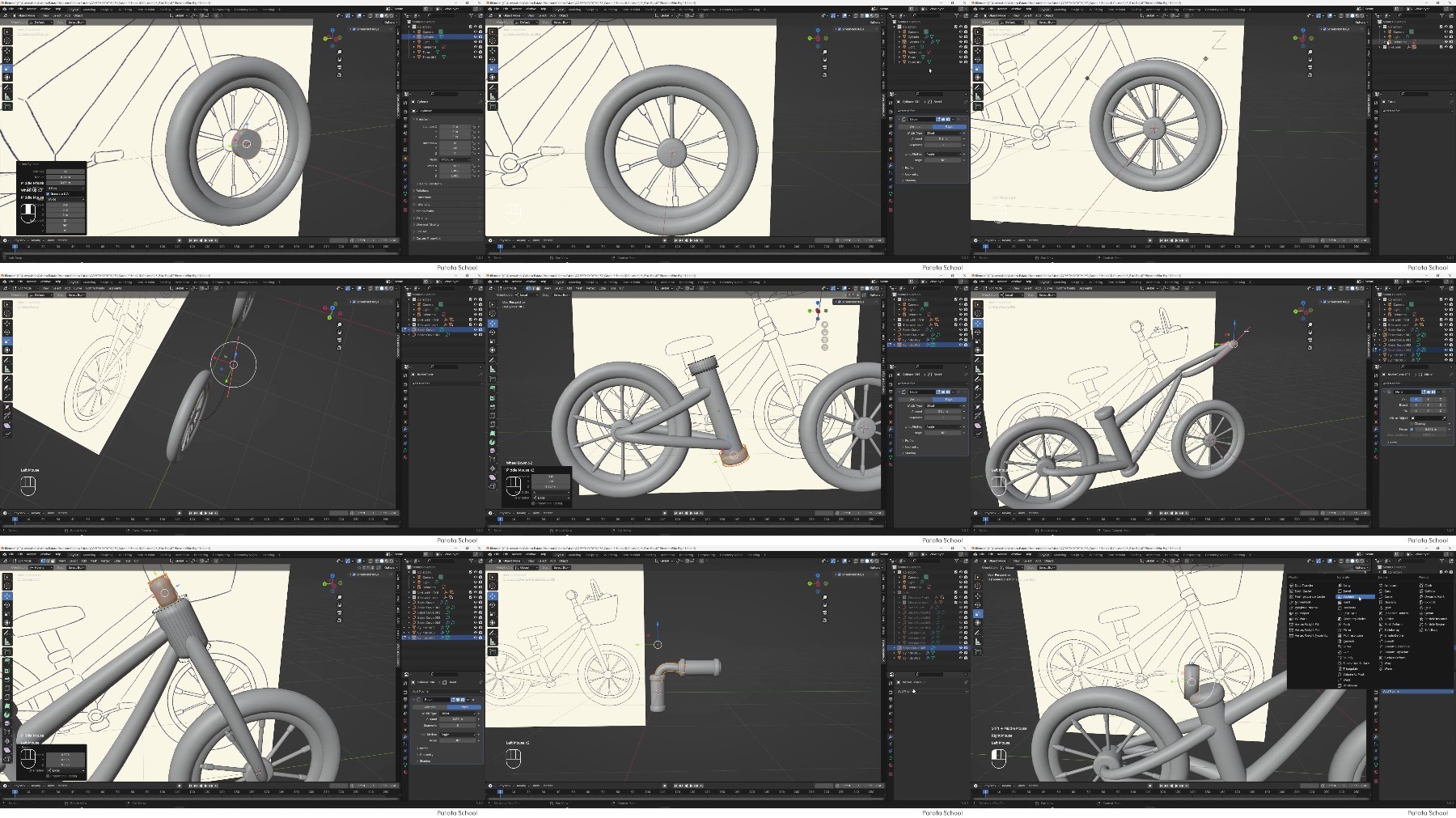Click Vertices toggle in Bevel modifier, orange-selected tube frame
Screen dimensions: 1456x818
click(x=915, y=400)
